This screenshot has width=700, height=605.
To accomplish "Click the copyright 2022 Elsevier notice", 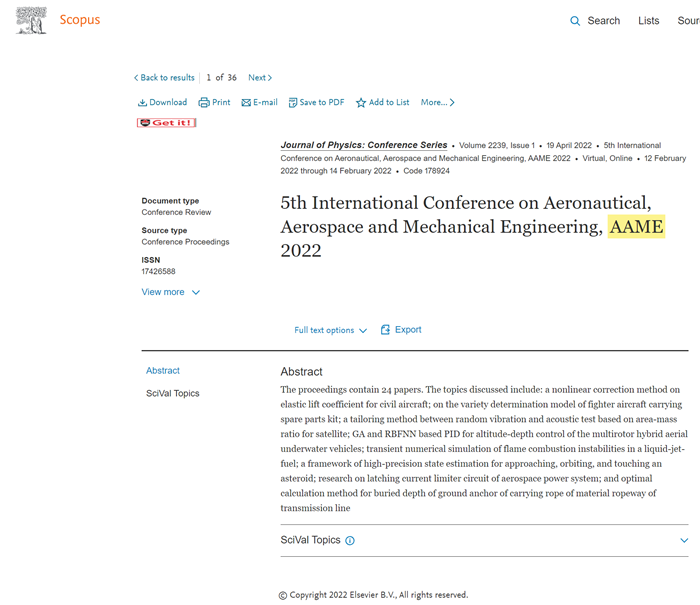I will click(x=373, y=595).
